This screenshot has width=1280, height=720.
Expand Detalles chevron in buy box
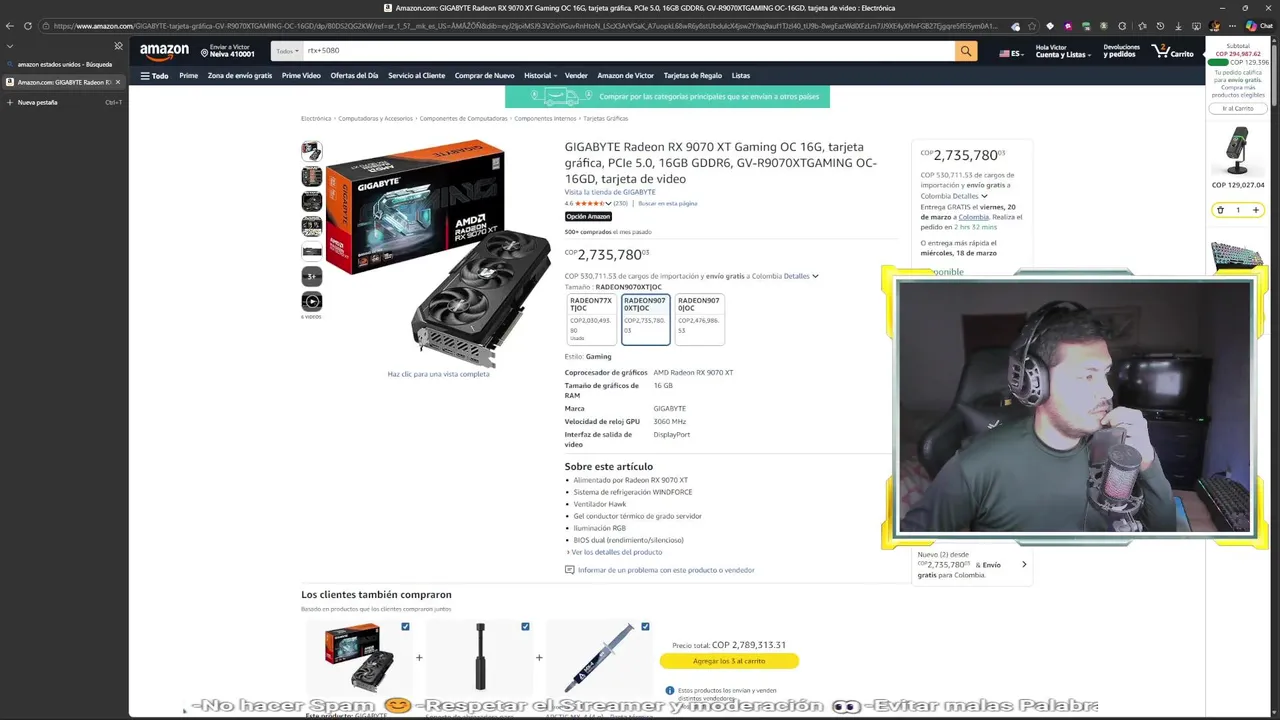click(x=984, y=196)
